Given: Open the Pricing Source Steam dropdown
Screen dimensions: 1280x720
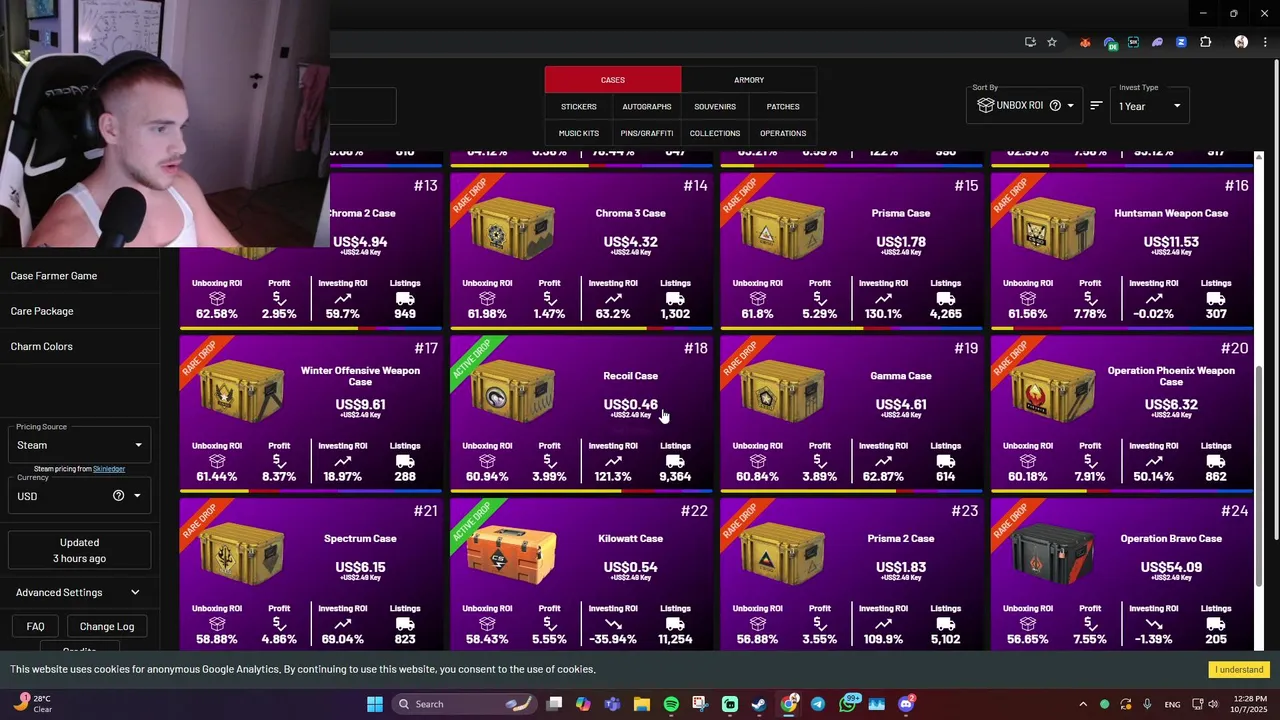Looking at the screenshot, I should click(x=79, y=445).
